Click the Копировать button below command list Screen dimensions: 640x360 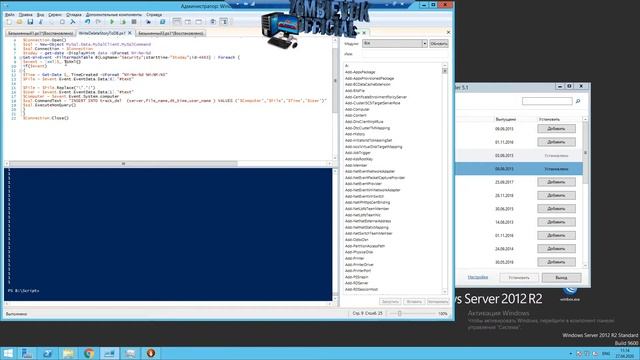coord(438,302)
